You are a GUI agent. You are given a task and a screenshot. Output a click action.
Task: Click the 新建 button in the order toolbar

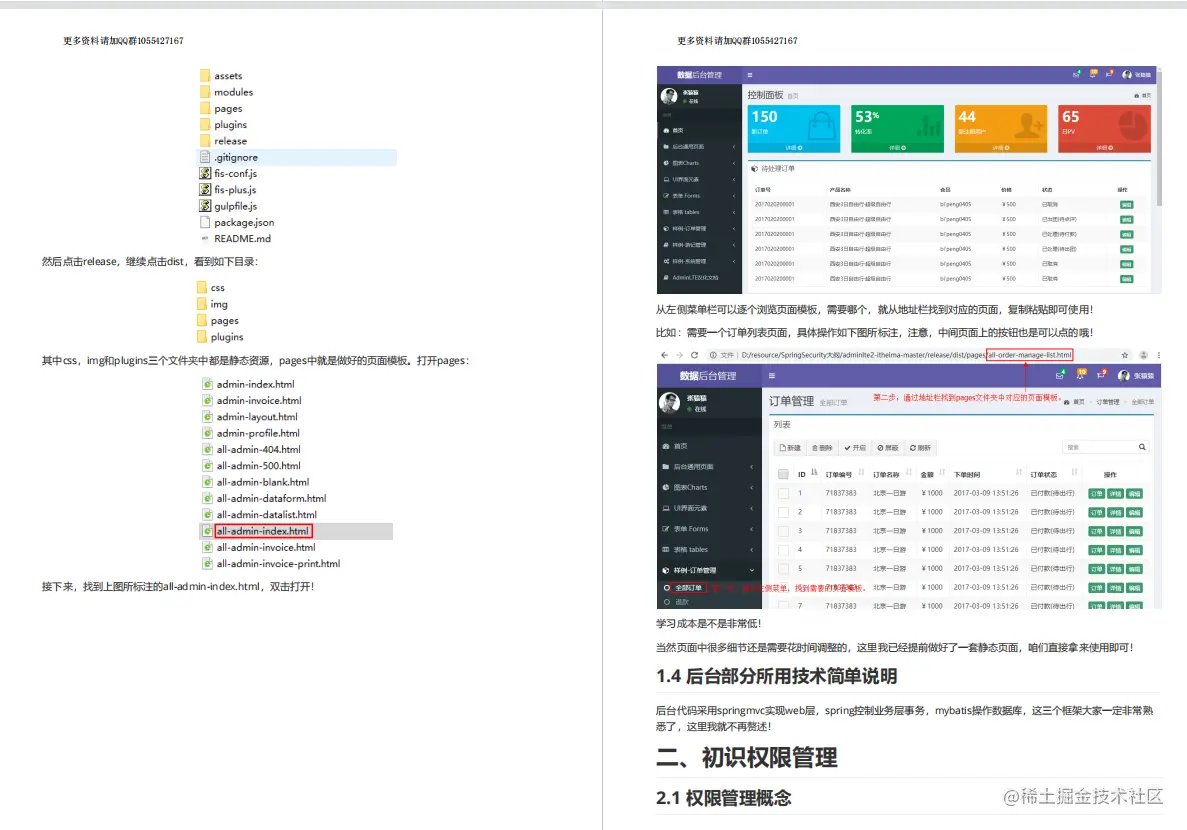[791, 447]
